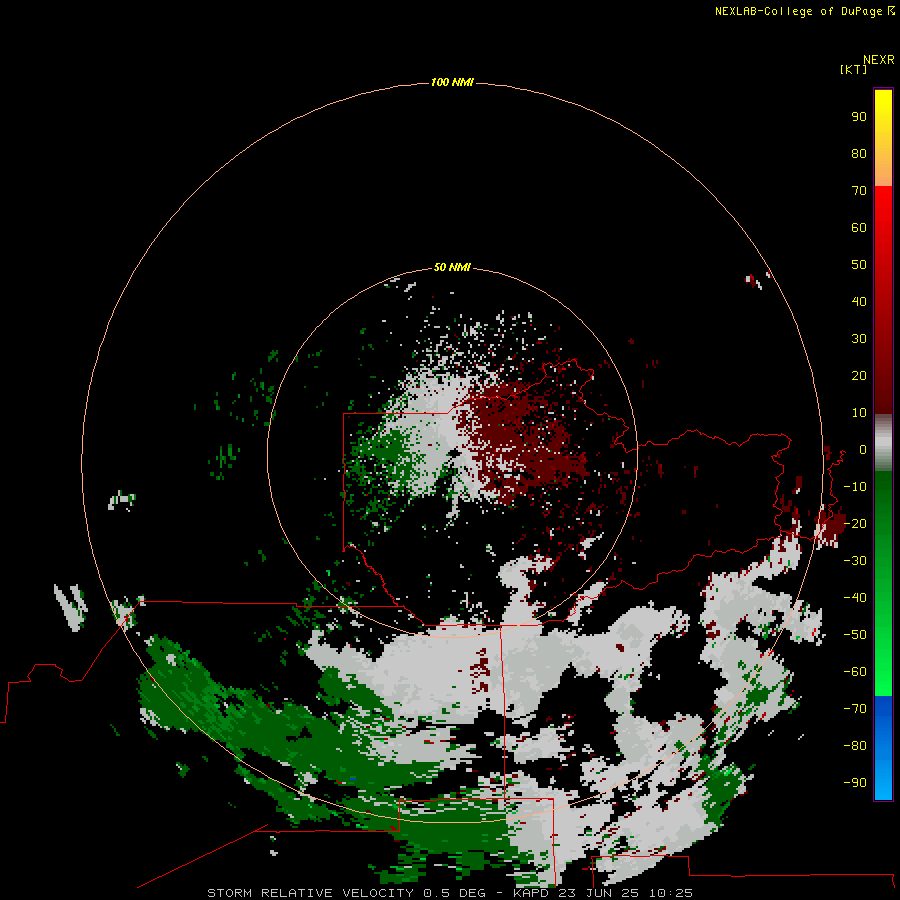This screenshot has width=900, height=900.
Task: Click the 70 value on velocity scale
Action: [x=859, y=191]
